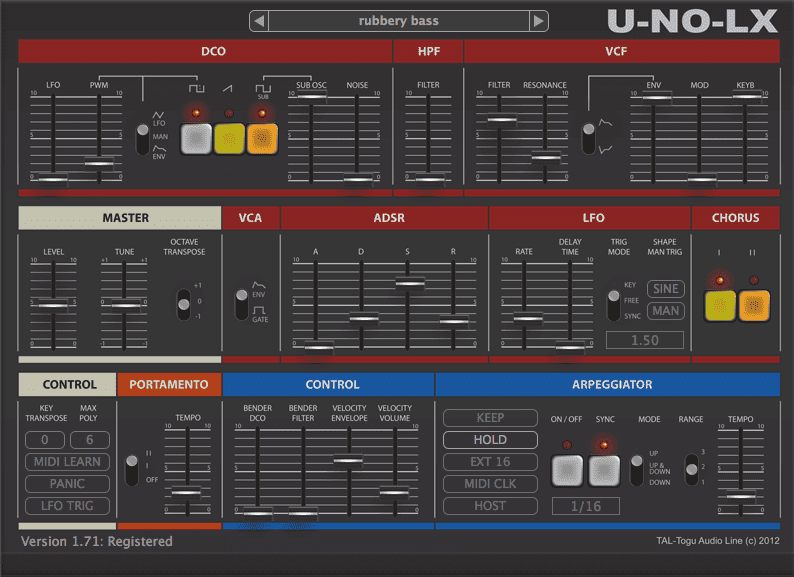Adjust the VCF ENV amount slider
This screenshot has height=577, width=794.
pyautogui.click(x=657, y=96)
